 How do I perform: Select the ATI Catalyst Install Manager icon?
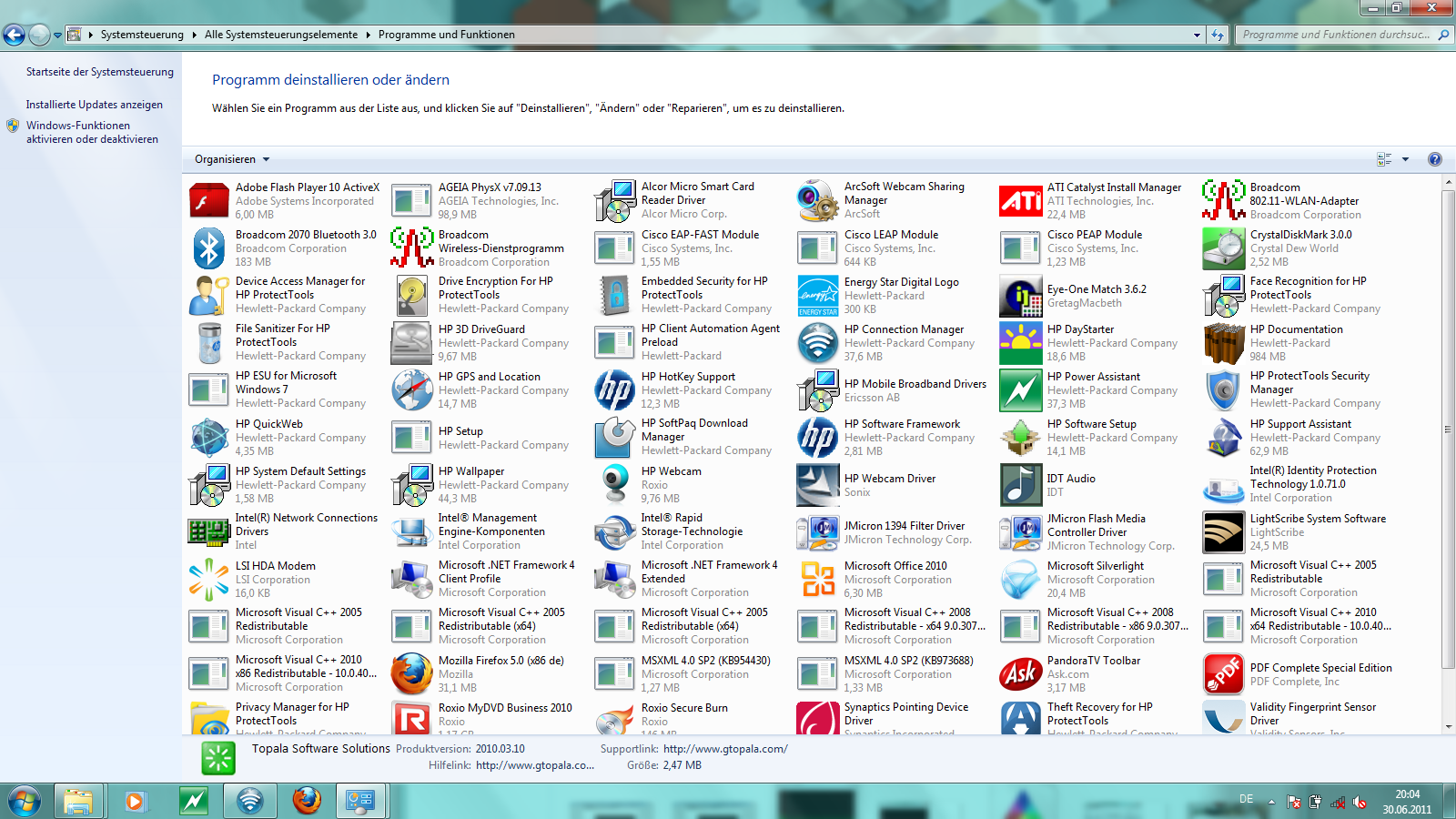tap(1020, 200)
